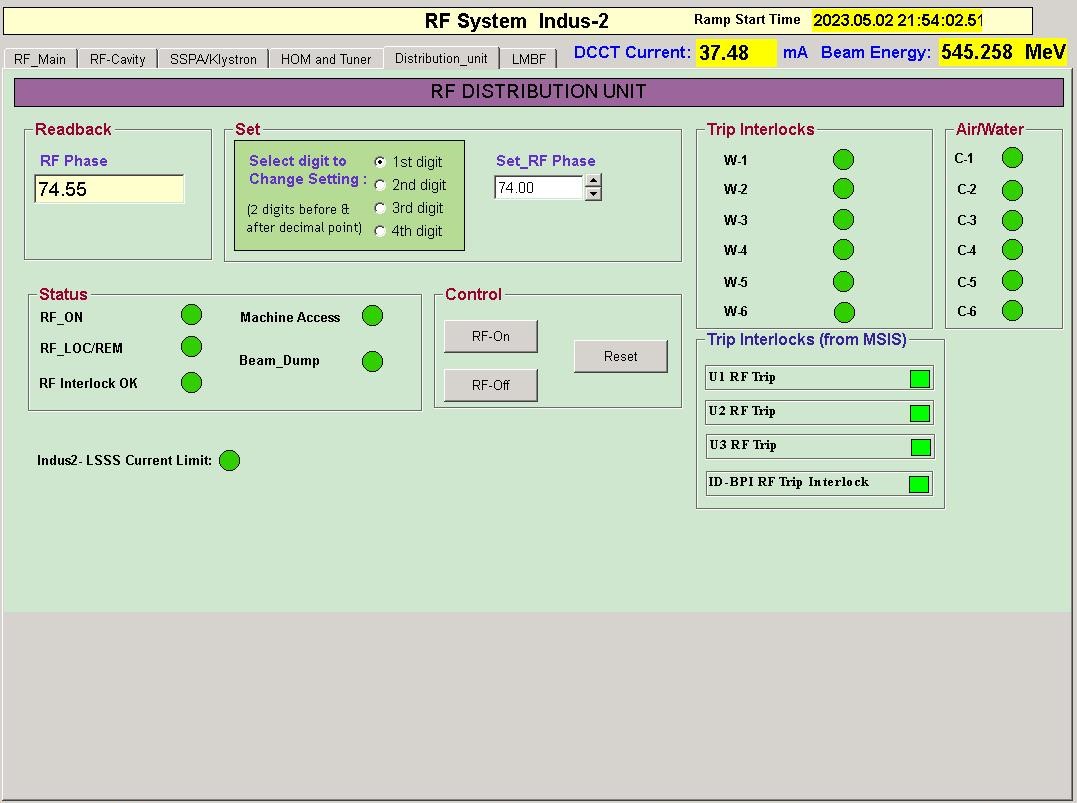Click the RF DISTRIBUTION UNIT header
The image size is (1077, 803).
coord(538,92)
